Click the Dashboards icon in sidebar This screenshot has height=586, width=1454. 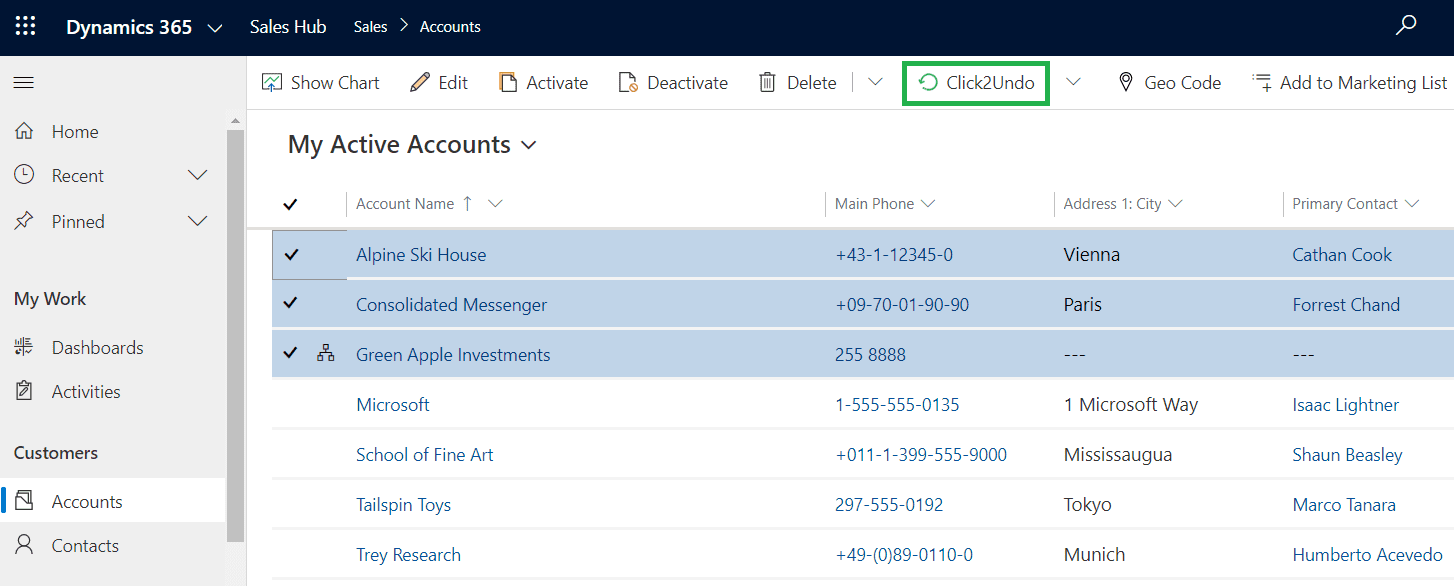pyautogui.click(x=24, y=347)
